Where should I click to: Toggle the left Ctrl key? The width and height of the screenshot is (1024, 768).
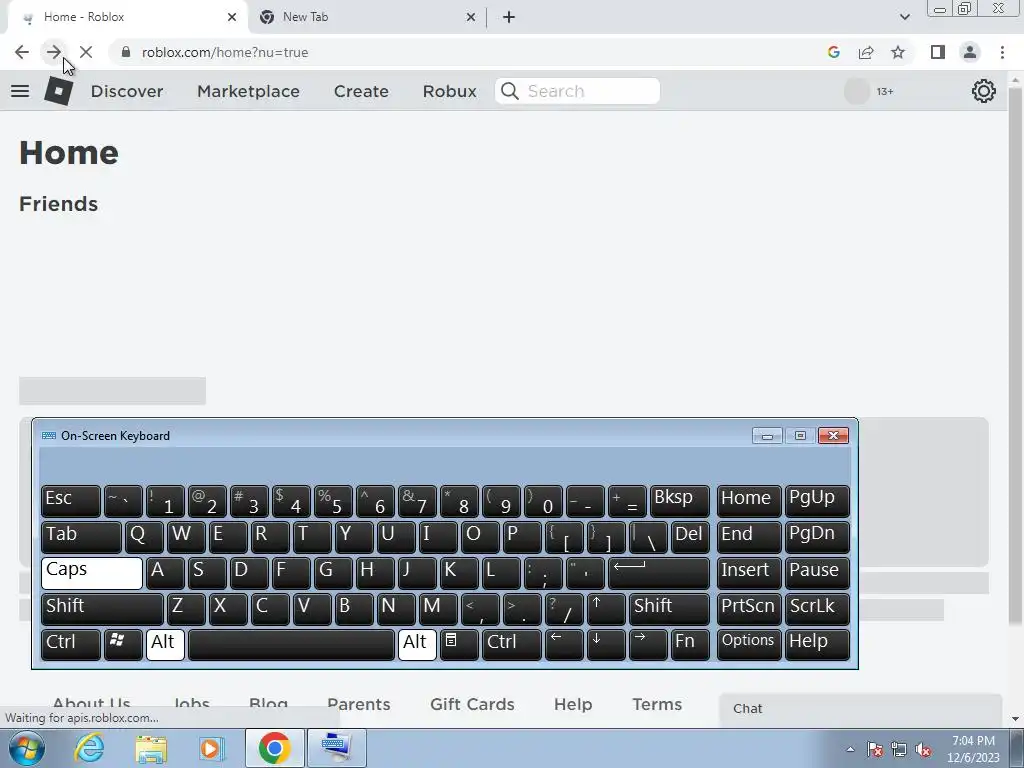coord(71,645)
